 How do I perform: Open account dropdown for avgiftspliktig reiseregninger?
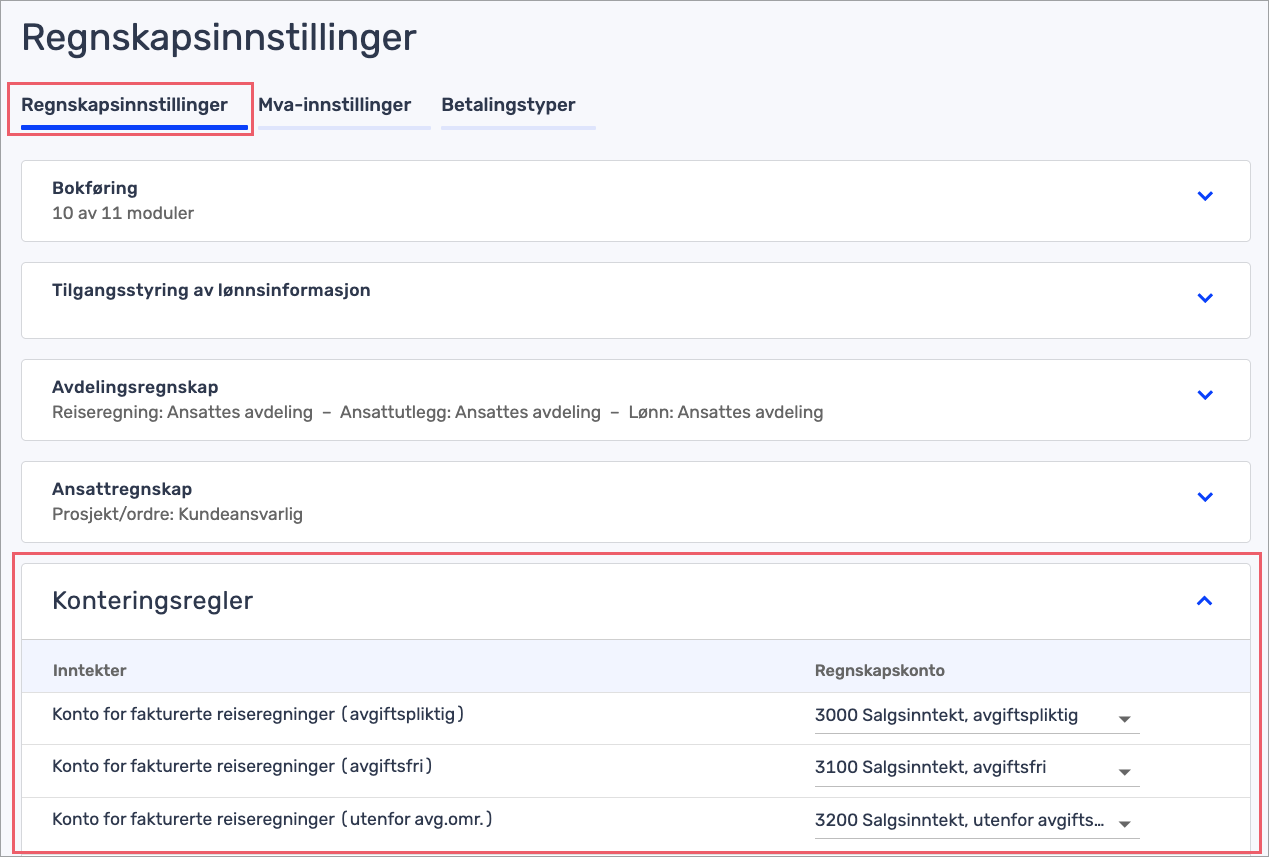1125,719
